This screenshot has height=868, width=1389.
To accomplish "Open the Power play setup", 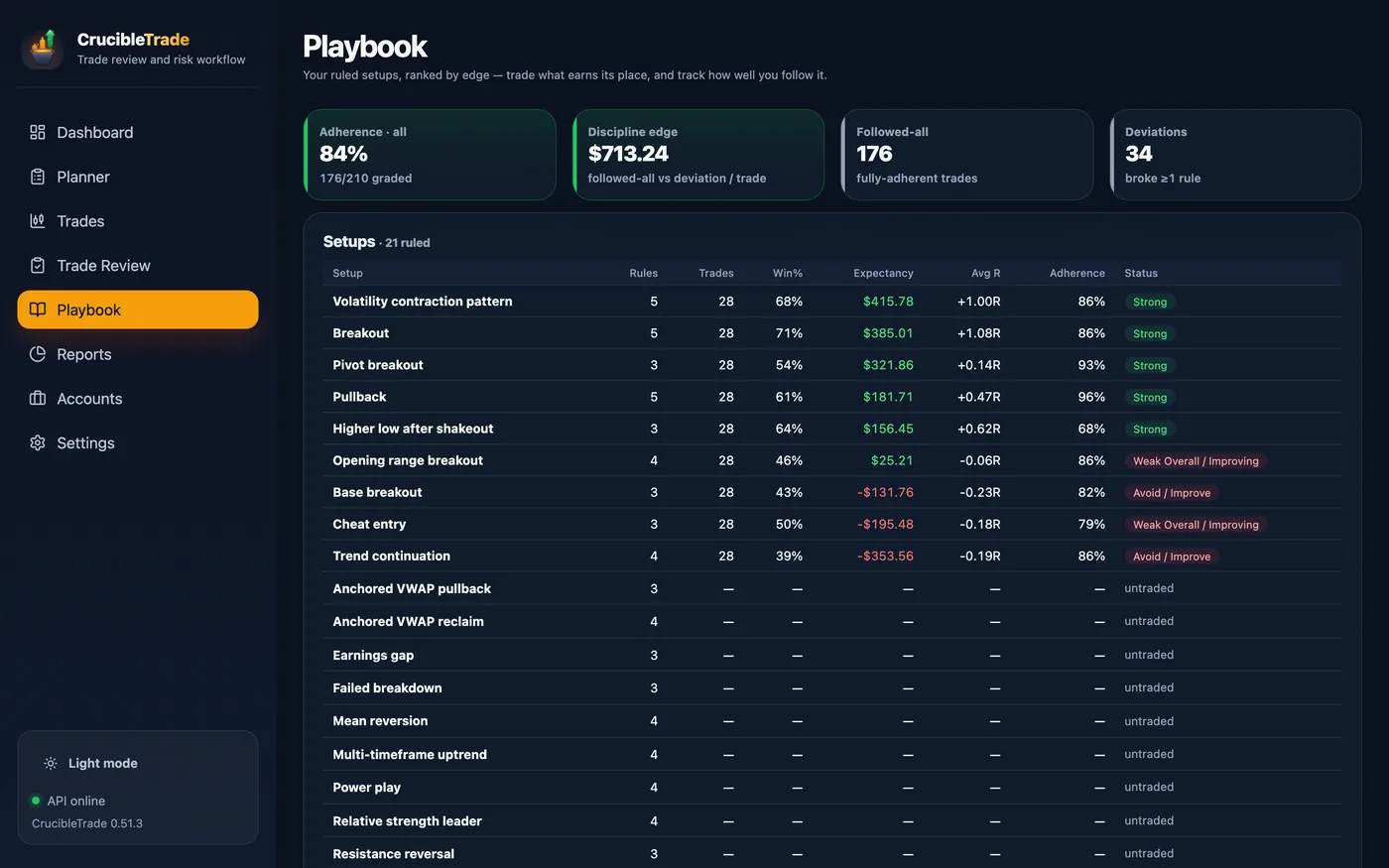I will pyautogui.click(x=832, y=788).
